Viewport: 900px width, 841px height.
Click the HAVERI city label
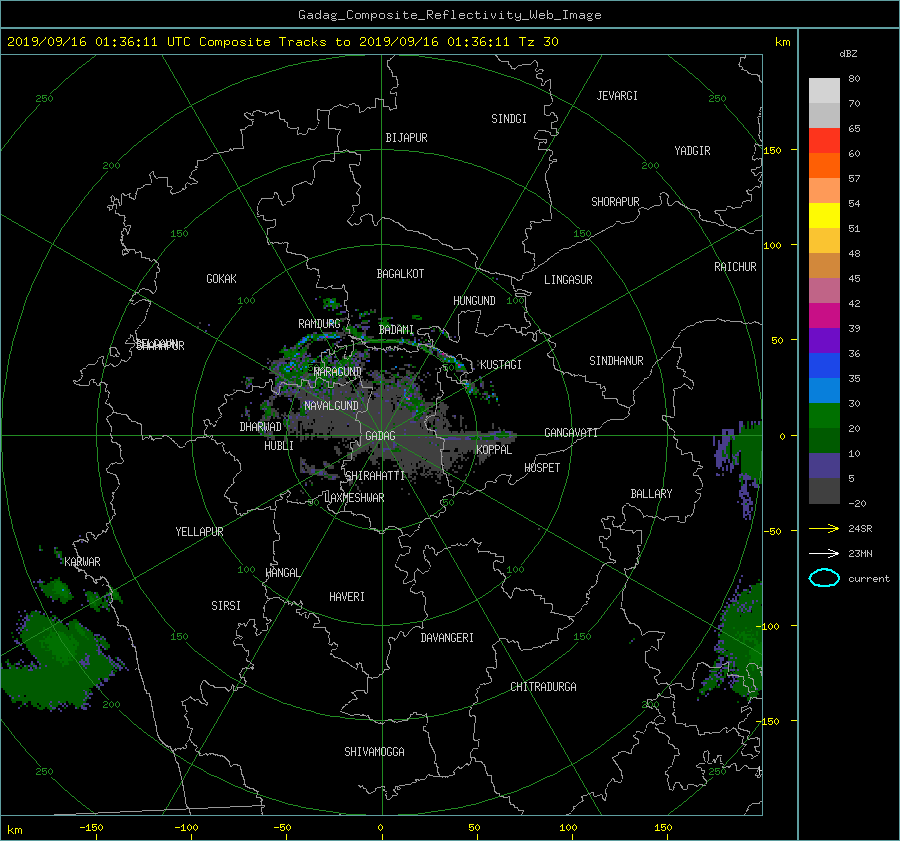347,597
